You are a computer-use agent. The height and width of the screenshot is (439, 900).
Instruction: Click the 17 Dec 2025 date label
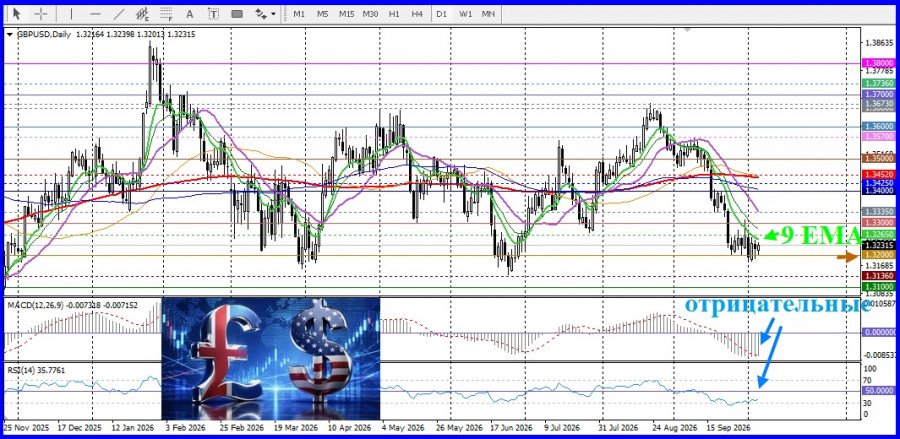coord(80,428)
